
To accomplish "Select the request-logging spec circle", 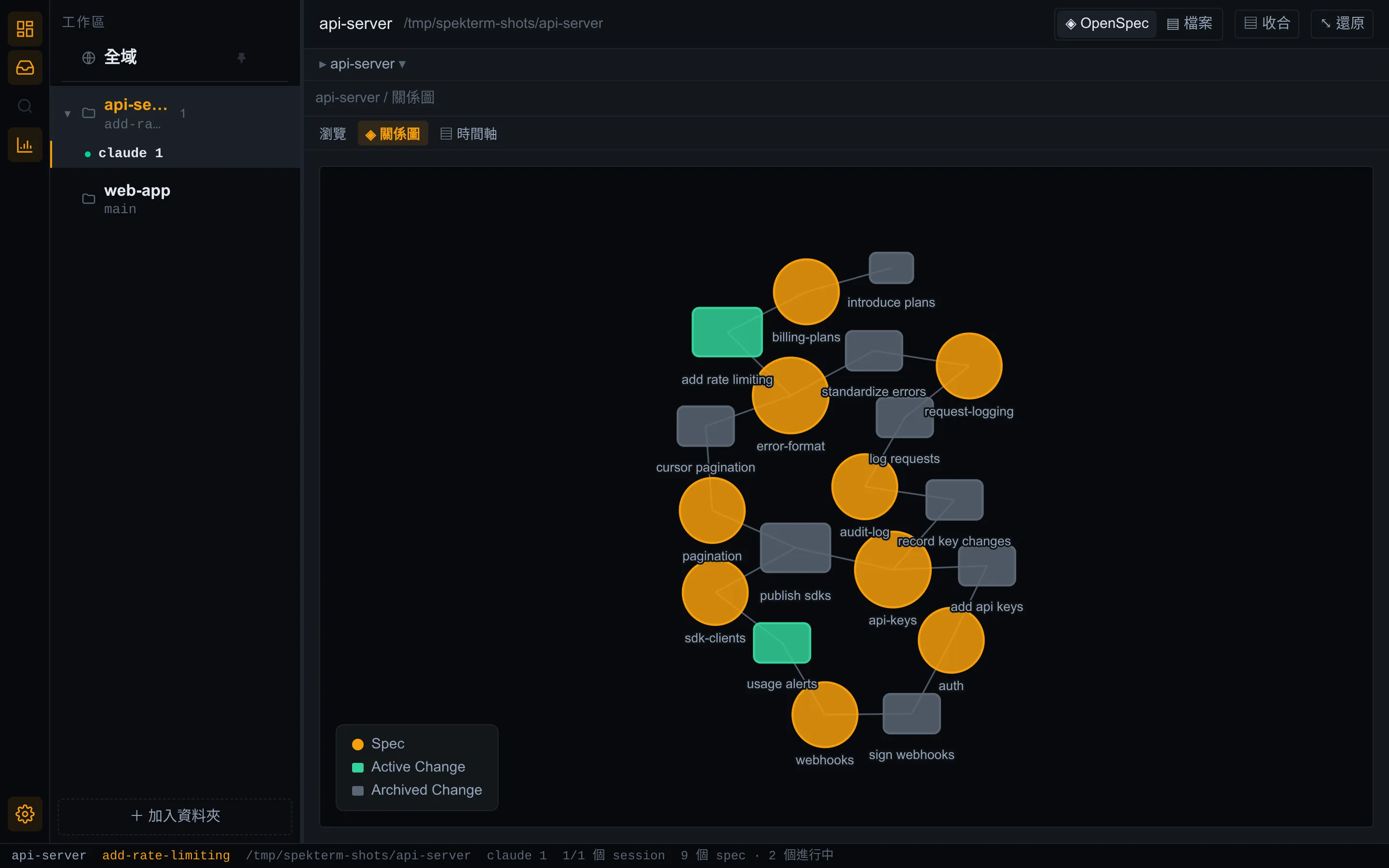I will (x=969, y=366).
